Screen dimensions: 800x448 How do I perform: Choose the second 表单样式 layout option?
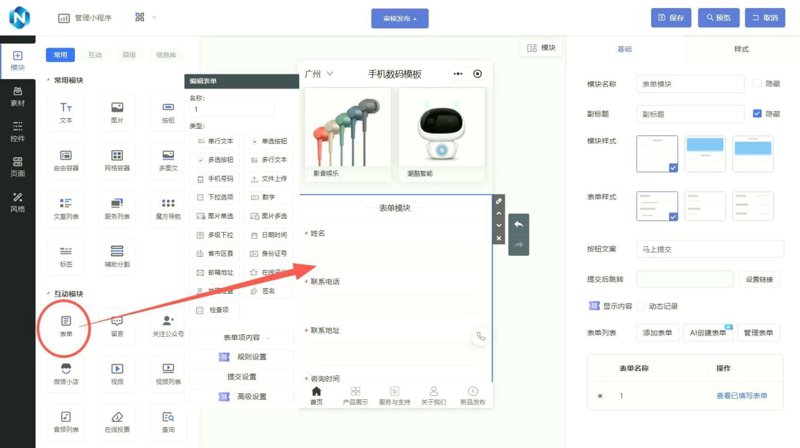tap(705, 206)
